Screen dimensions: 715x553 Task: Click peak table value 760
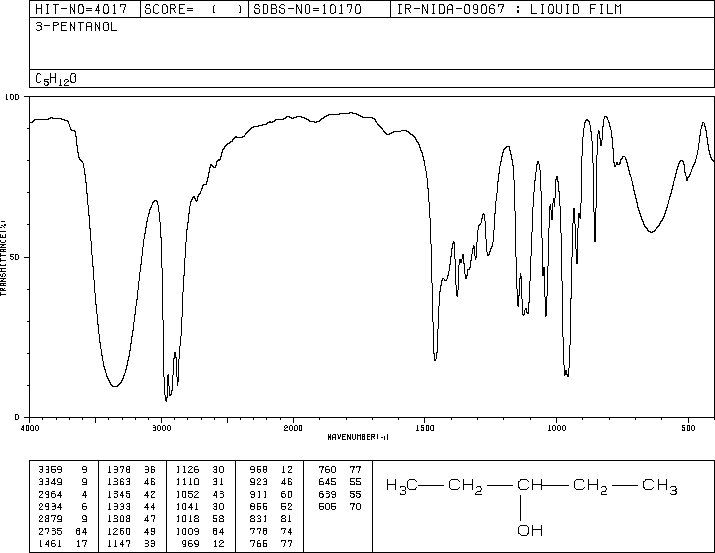tap(327, 470)
